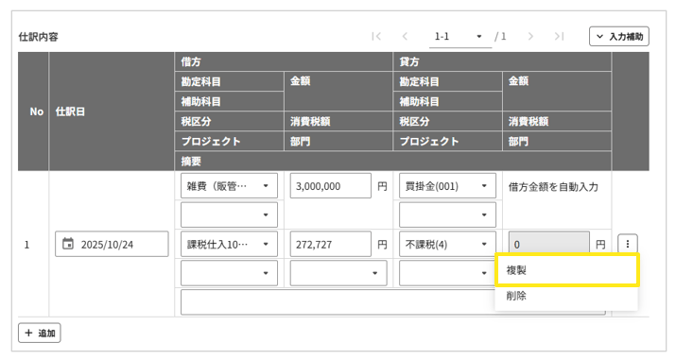Click the 2025/10/24 journal date field
Screen dimensions: 676x360
pyautogui.click(x=112, y=244)
